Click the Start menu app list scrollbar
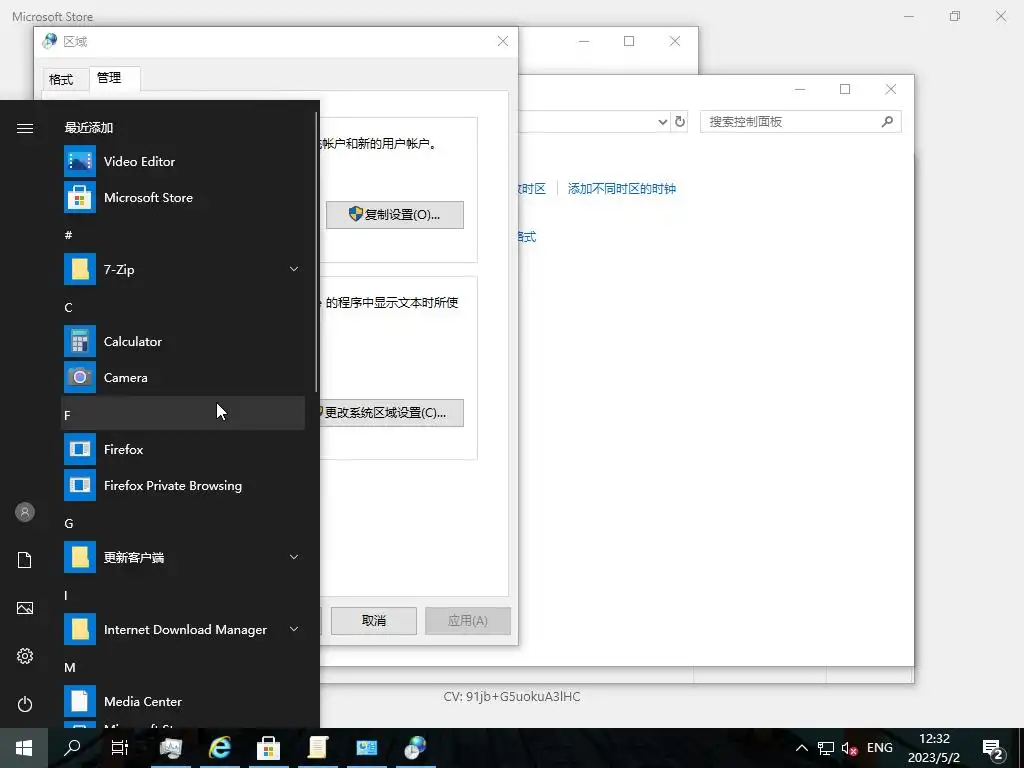 (x=316, y=253)
